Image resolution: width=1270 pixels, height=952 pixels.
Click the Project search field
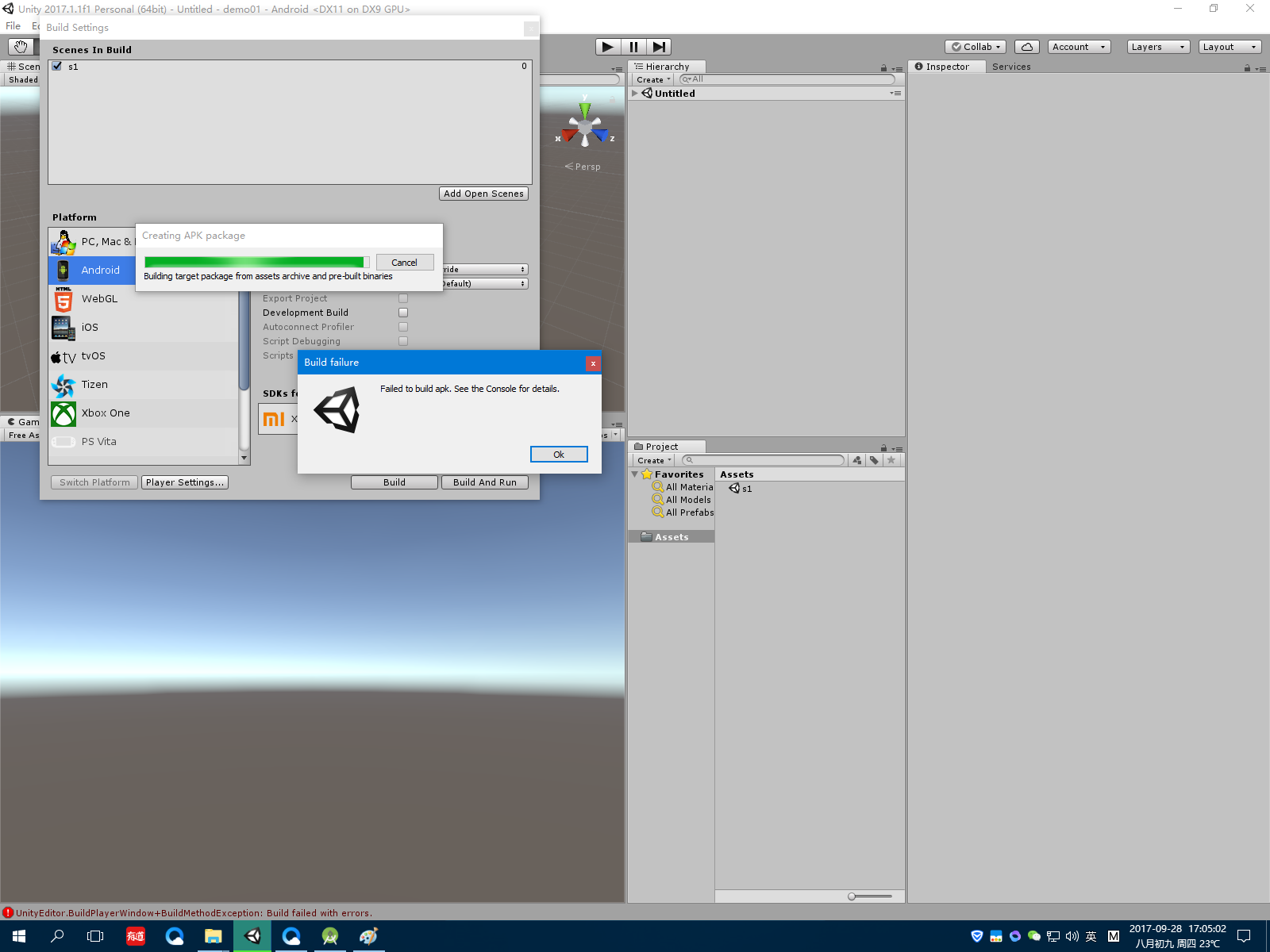pos(763,460)
